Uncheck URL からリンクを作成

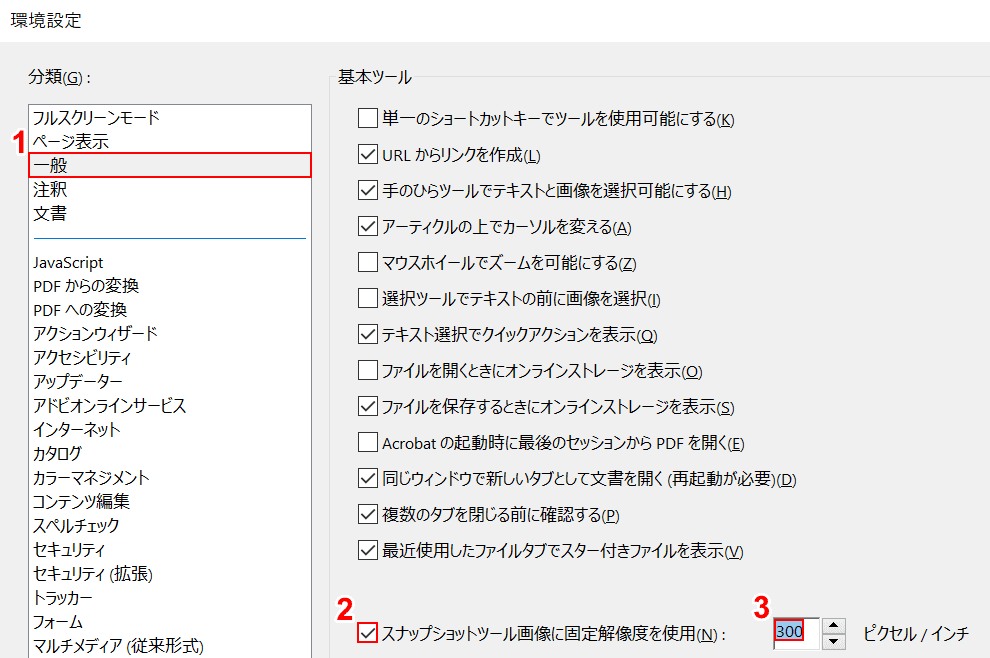(x=367, y=154)
